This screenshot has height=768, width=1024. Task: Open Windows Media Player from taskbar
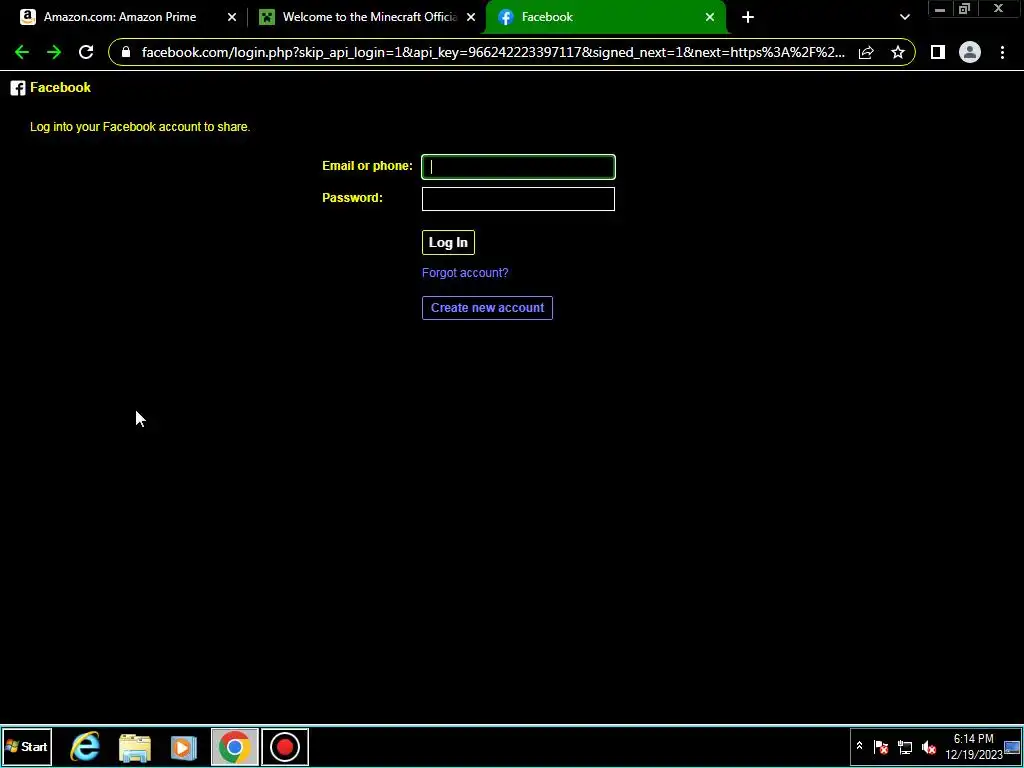pos(184,747)
